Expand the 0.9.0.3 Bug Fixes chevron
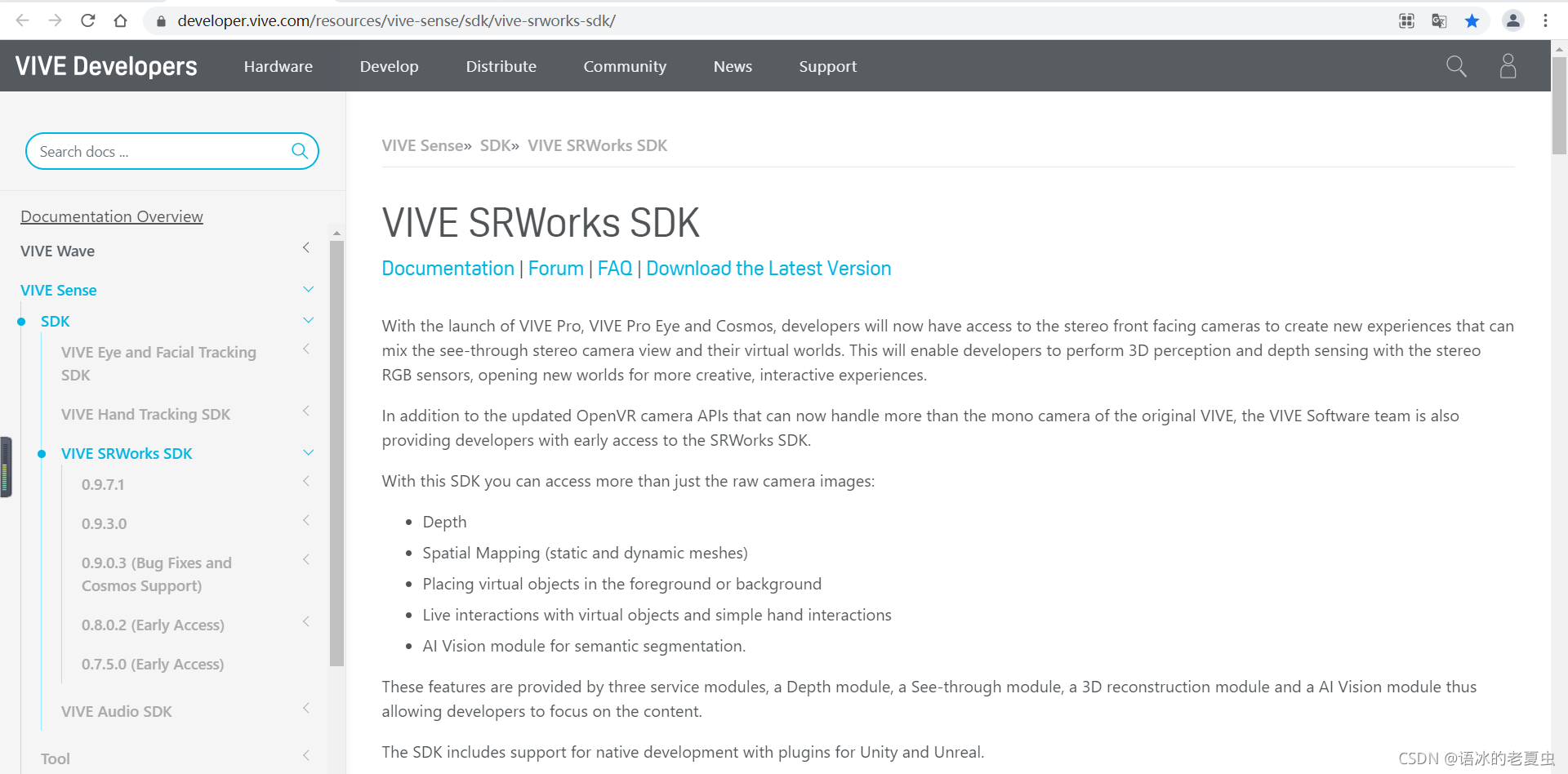Image resolution: width=1568 pixels, height=774 pixels. pos(306,559)
